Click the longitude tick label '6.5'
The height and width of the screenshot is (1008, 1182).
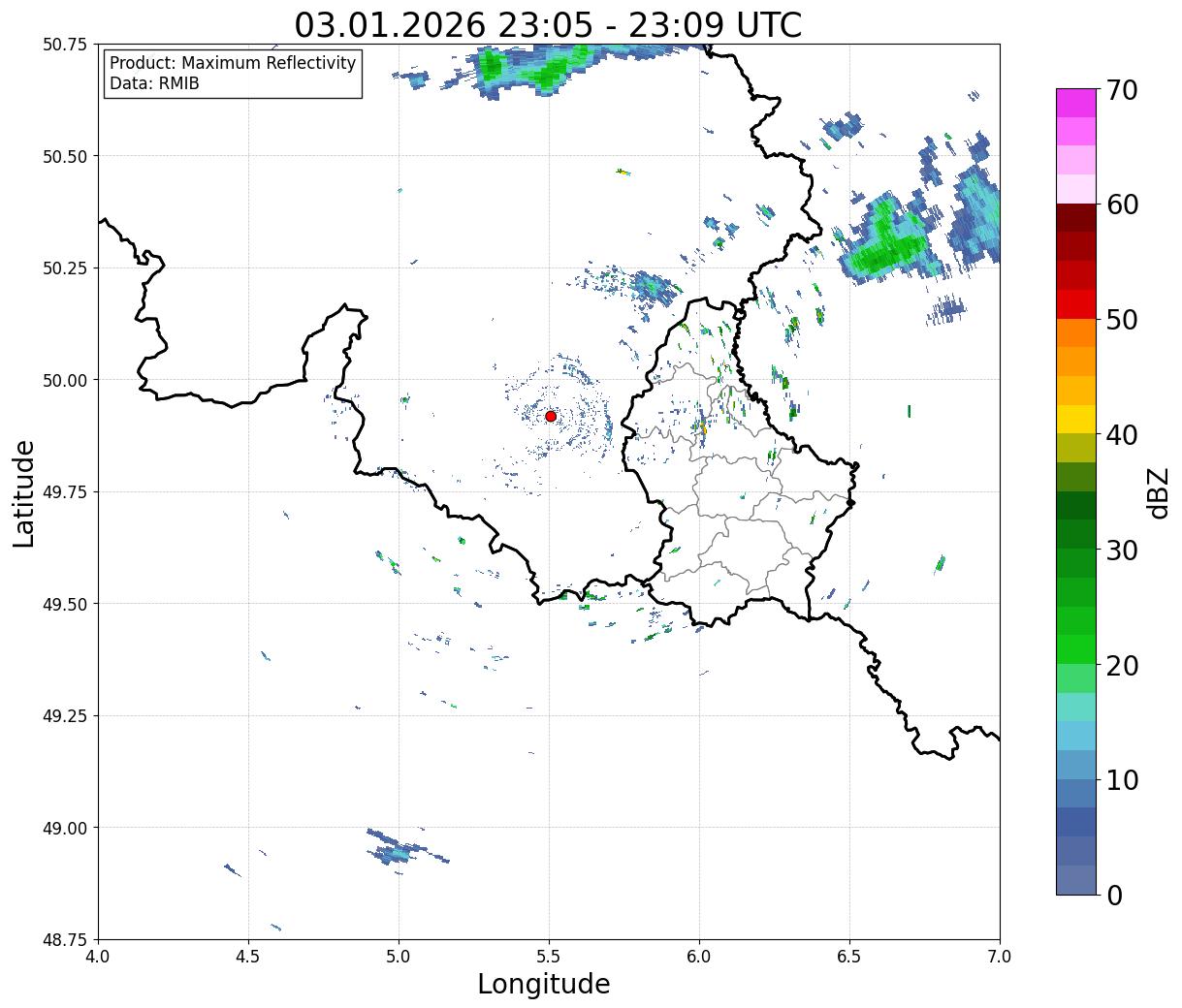coord(849,957)
